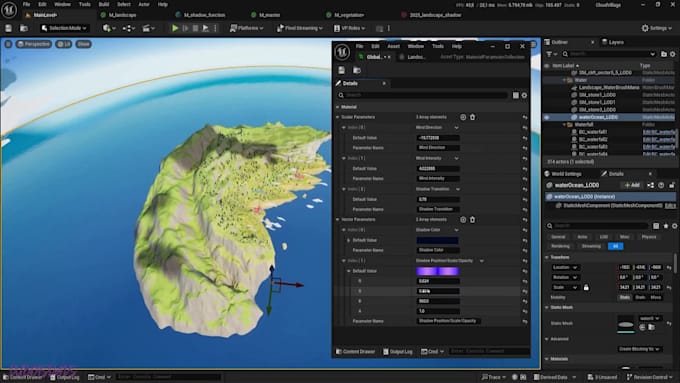Screen dimensions: 680x383
Task: Open the Build menu in main editor
Action: pyautogui.click(x=104, y=4)
